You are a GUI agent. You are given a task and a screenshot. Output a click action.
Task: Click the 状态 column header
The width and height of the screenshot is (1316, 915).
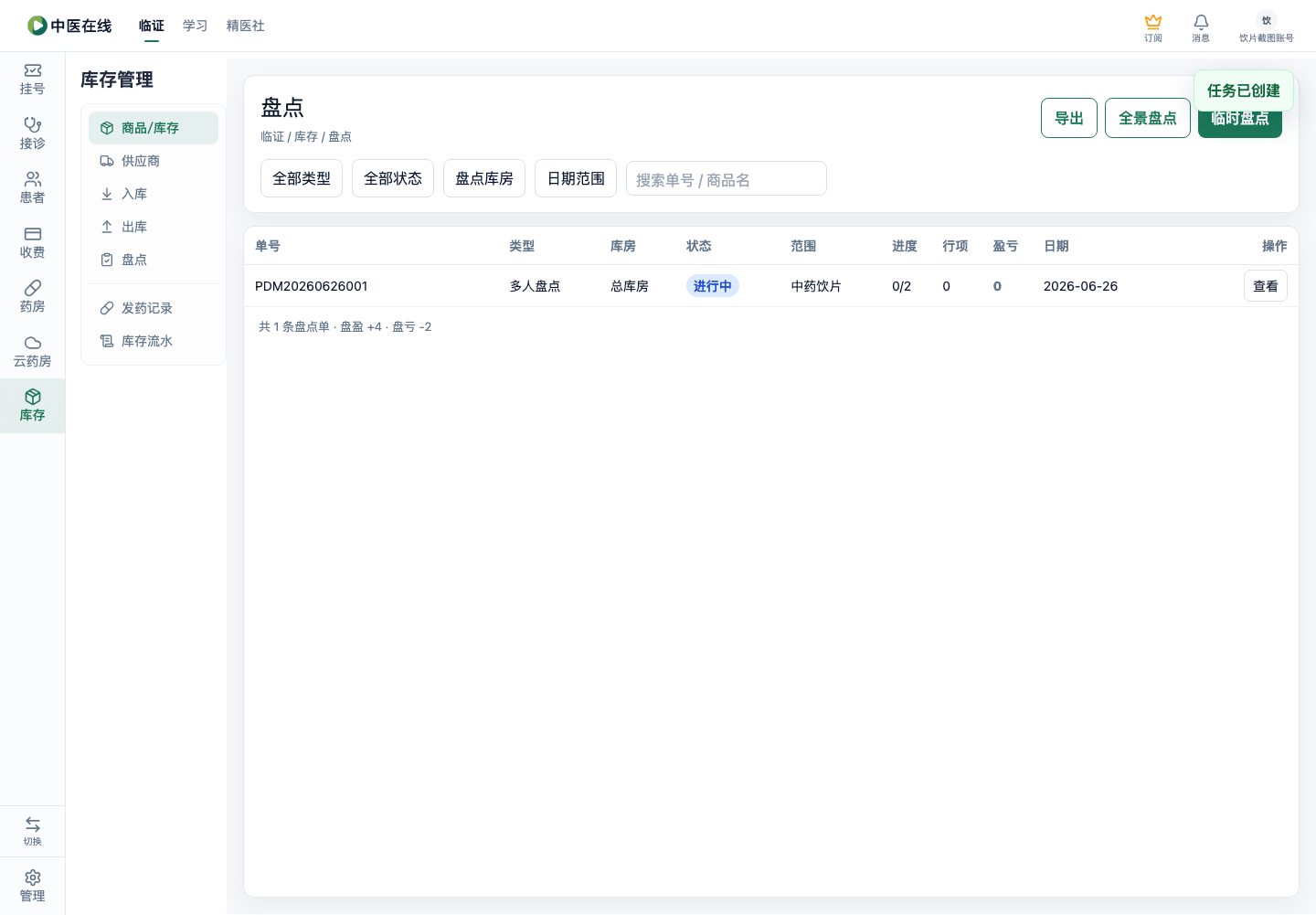click(x=699, y=246)
